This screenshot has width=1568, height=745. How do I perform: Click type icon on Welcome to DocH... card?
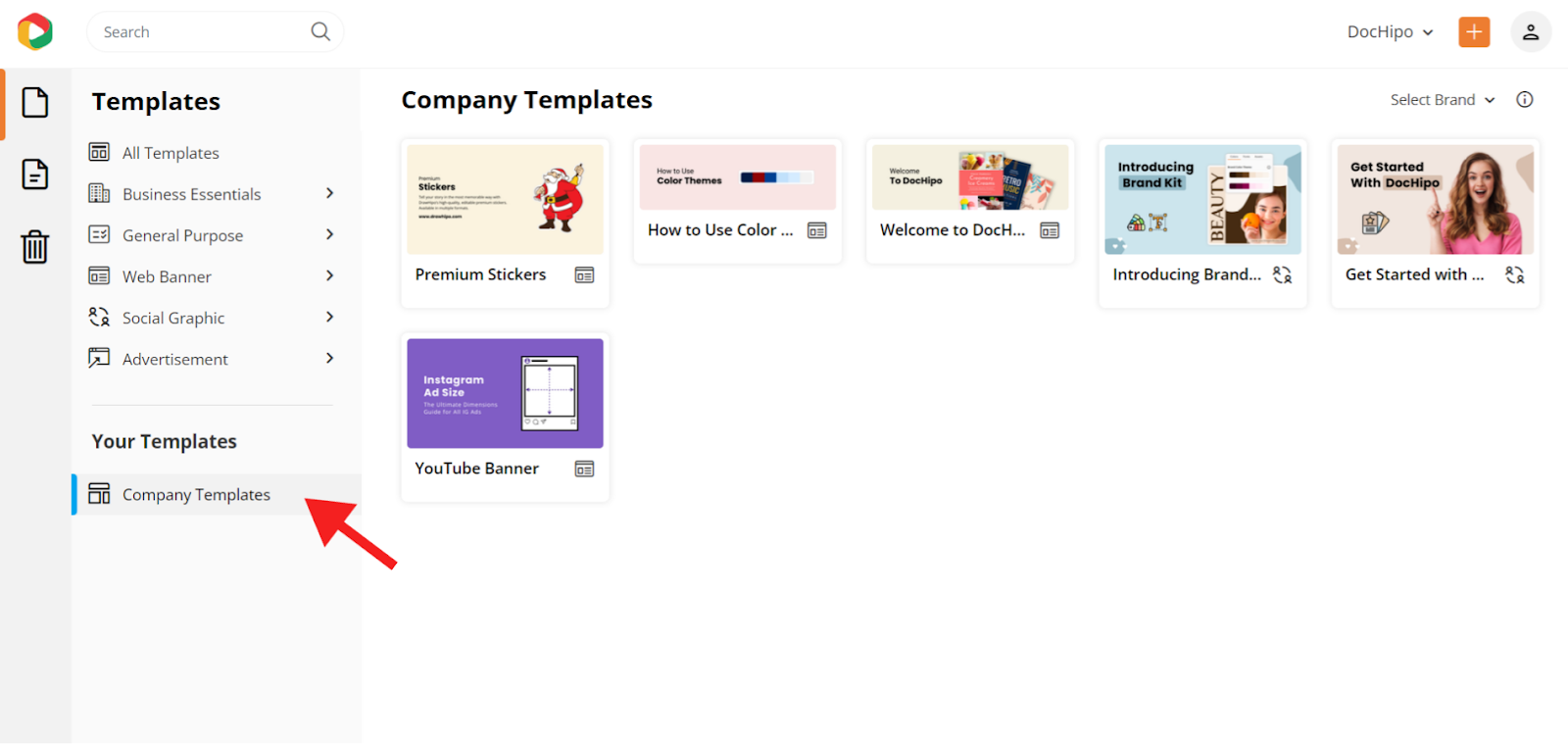1050,230
